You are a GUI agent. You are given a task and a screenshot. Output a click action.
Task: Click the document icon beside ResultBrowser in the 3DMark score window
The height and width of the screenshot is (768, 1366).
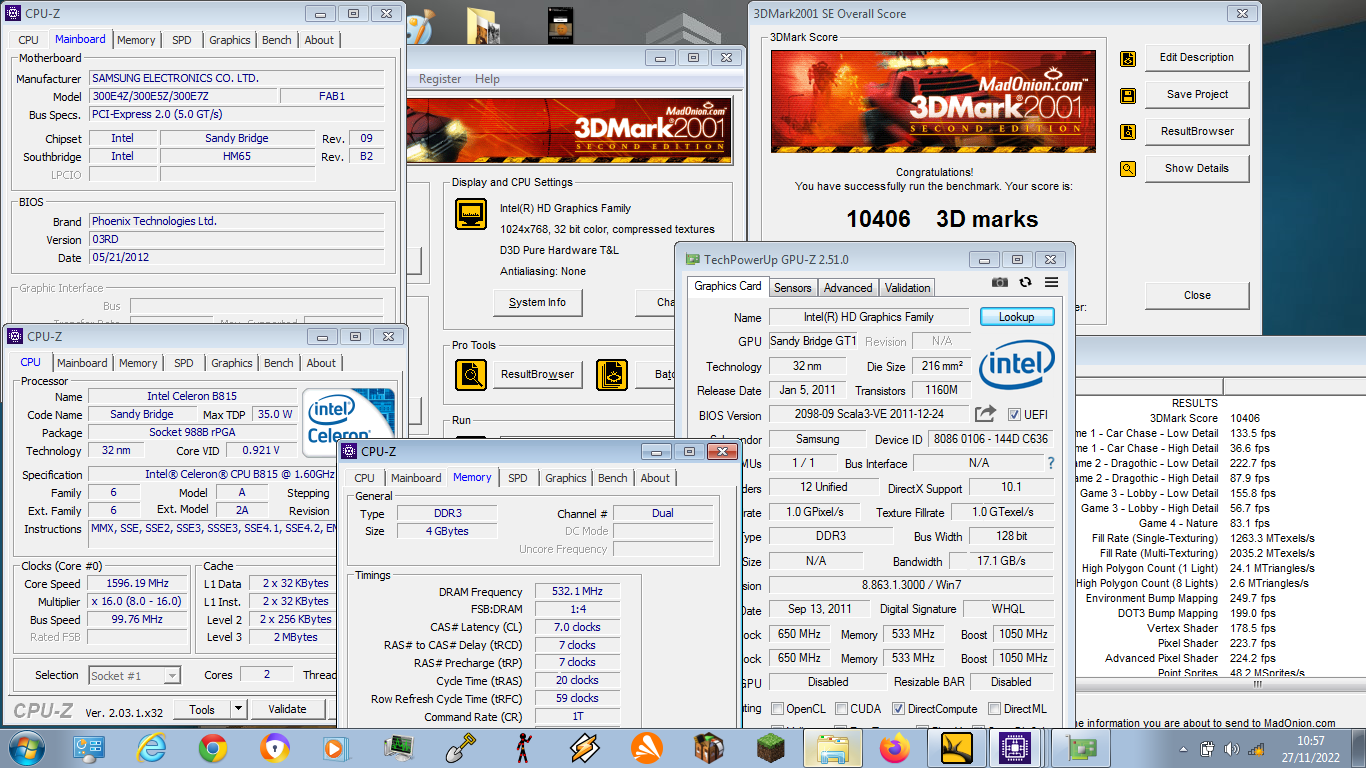[x=1128, y=132]
